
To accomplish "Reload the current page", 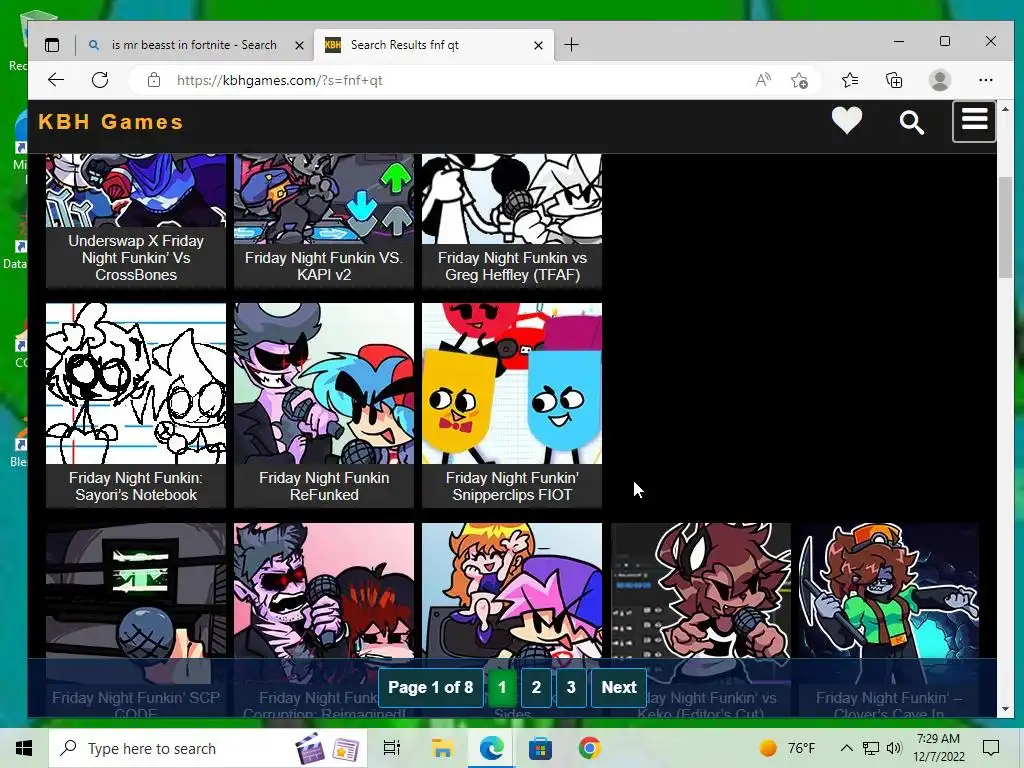I will [100, 80].
